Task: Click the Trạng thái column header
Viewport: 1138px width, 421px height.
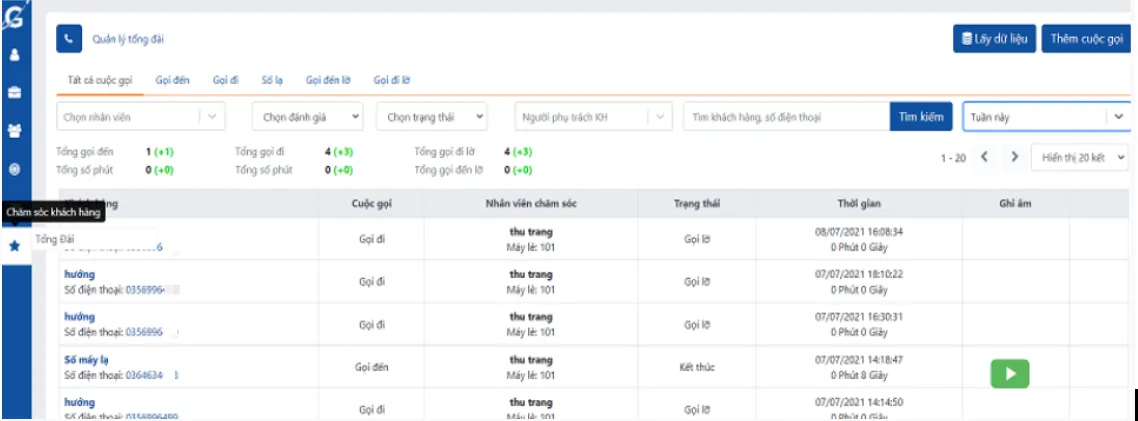Action: pos(697,204)
